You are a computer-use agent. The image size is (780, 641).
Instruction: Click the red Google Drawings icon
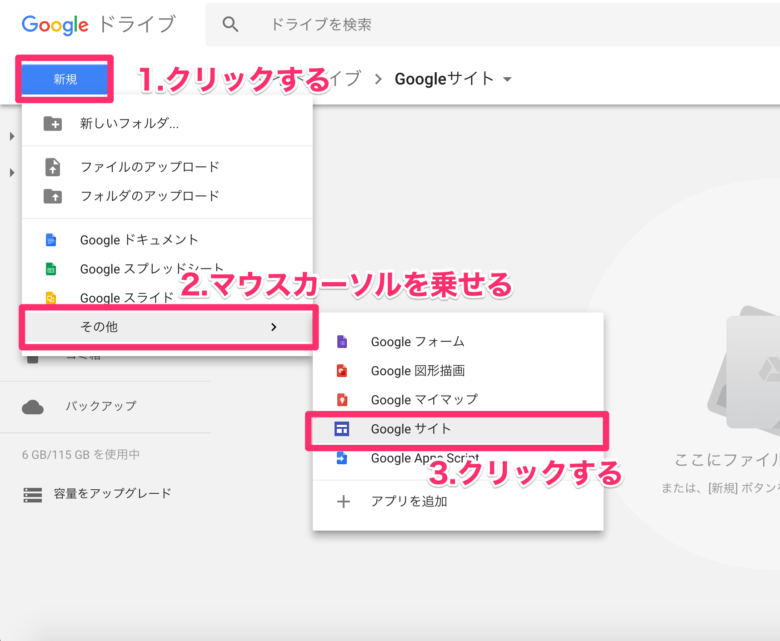342,370
